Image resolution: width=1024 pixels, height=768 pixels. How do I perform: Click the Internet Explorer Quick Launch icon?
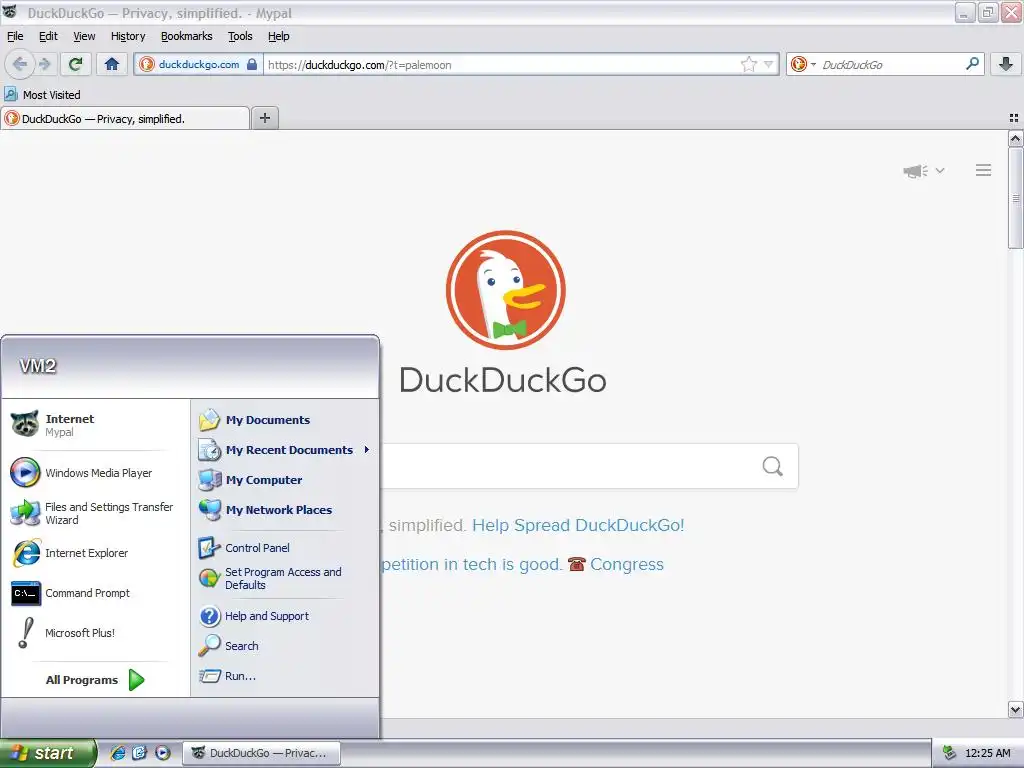pyautogui.click(x=118, y=753)
